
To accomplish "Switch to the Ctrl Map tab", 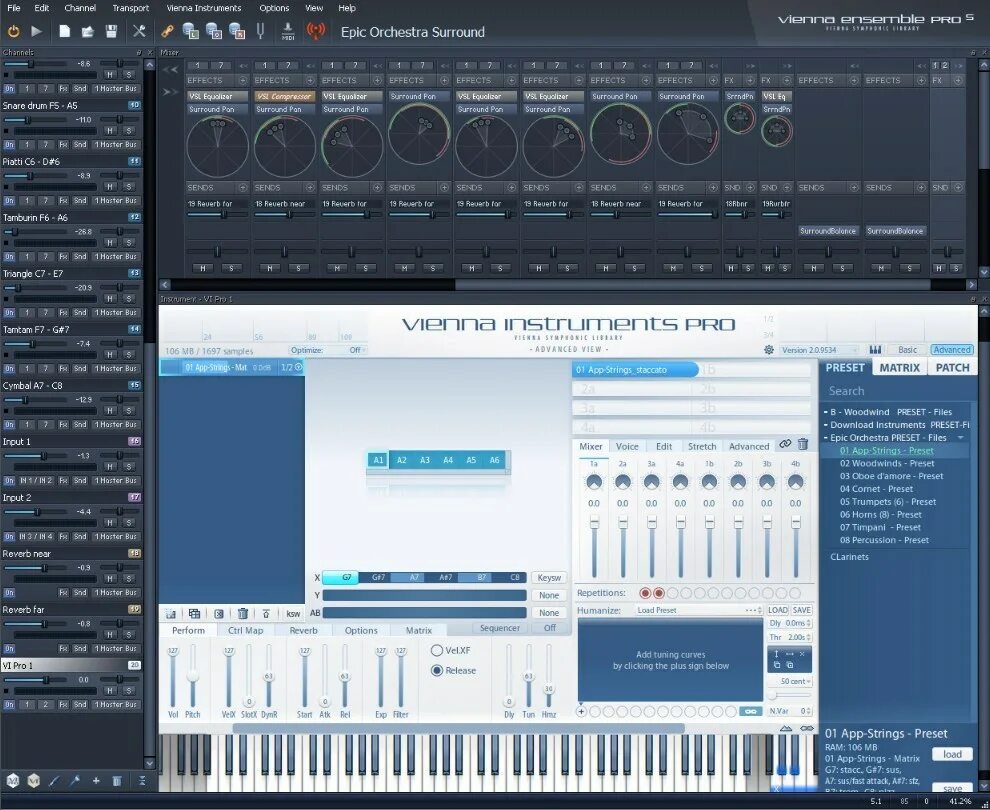I will (246, 630).
